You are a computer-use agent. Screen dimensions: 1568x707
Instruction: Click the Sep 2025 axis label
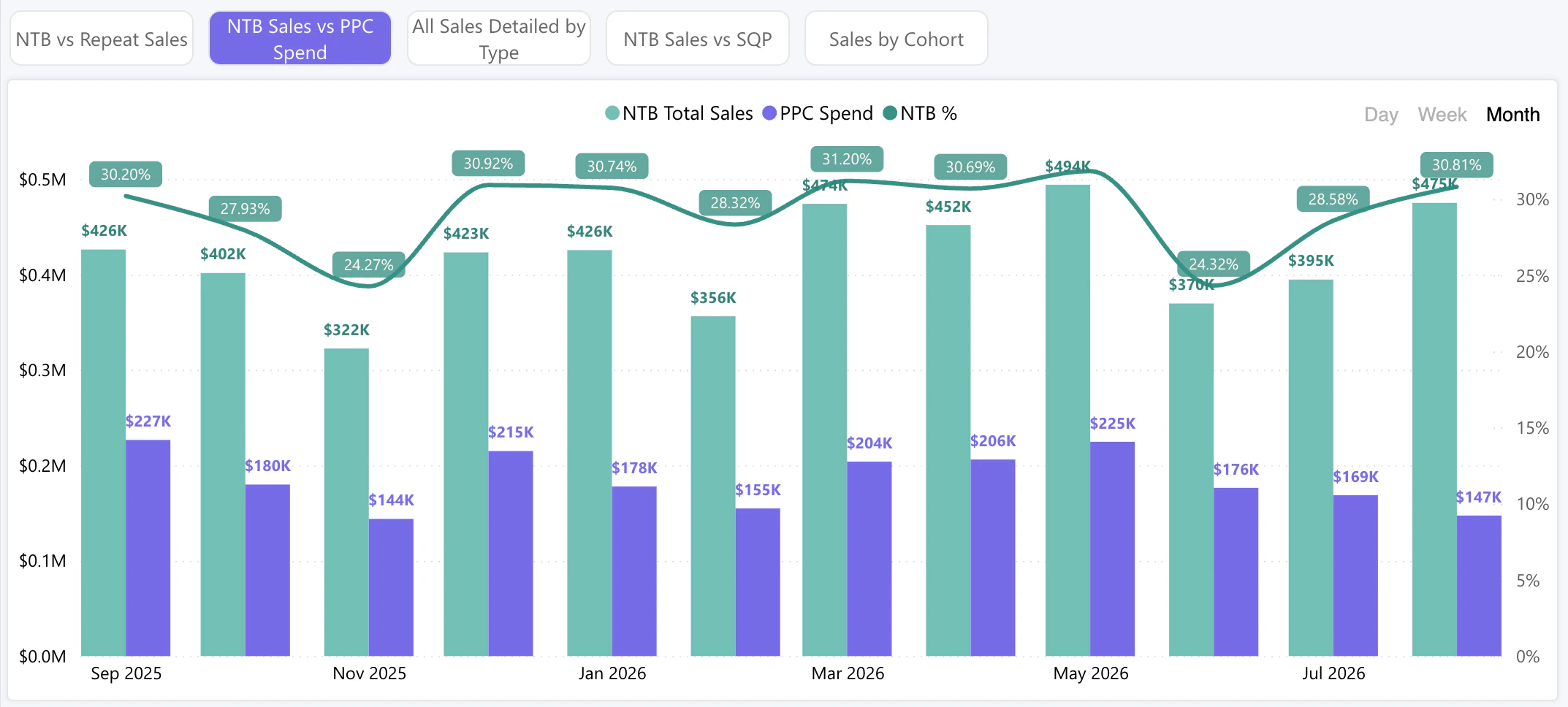click(126, 673)
